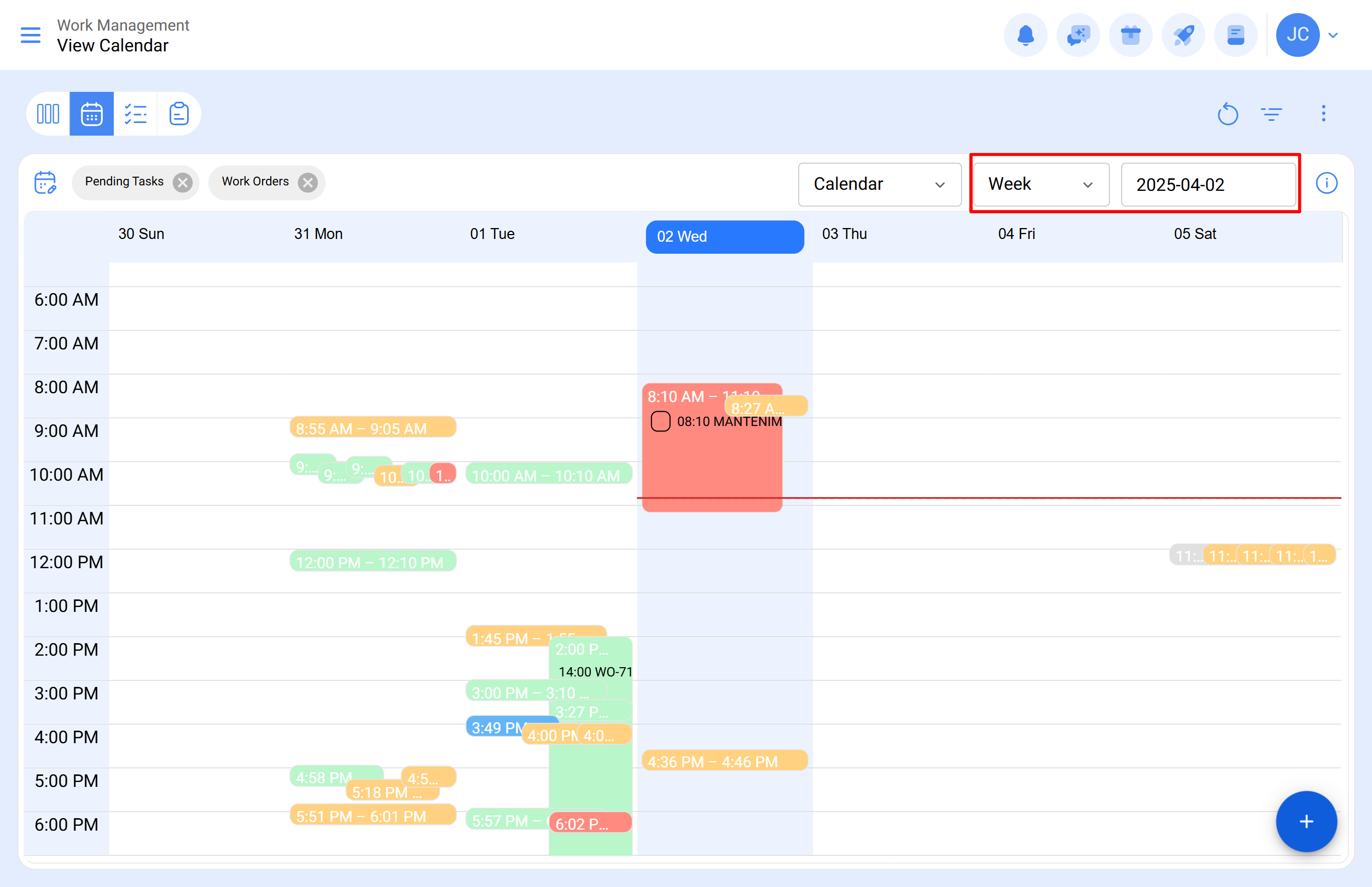This screenshot has width=1372, height=887.
Task: Switch to clipboard report view
Action: click(179, 113)
